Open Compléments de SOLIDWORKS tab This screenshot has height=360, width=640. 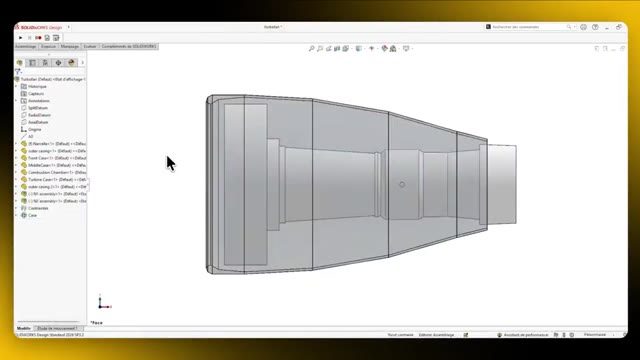(x=129, y=47)
